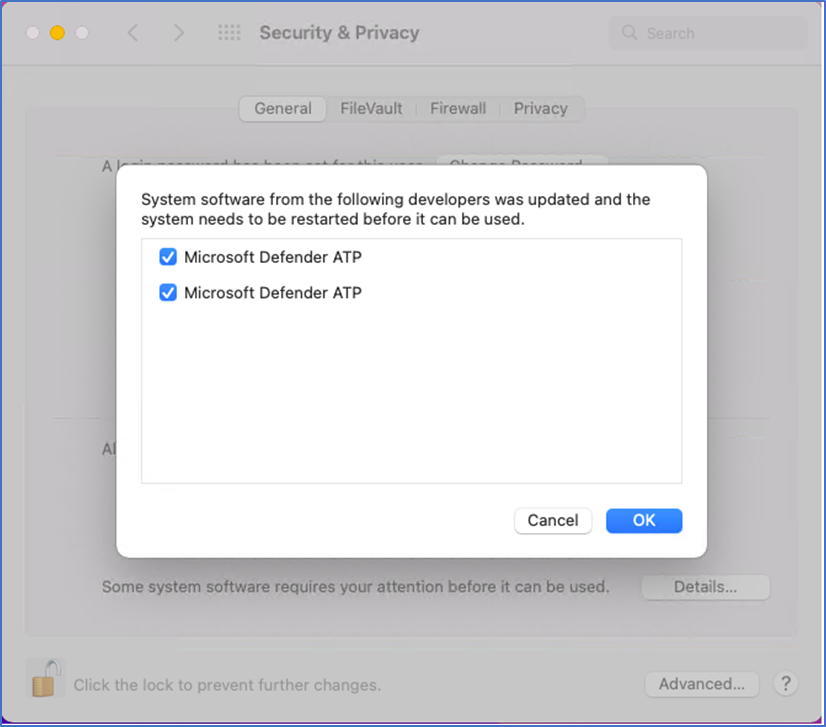Click the padlock icon to prevent changes
The height and width of the screenshot is (727, 826).
point(46,679)
